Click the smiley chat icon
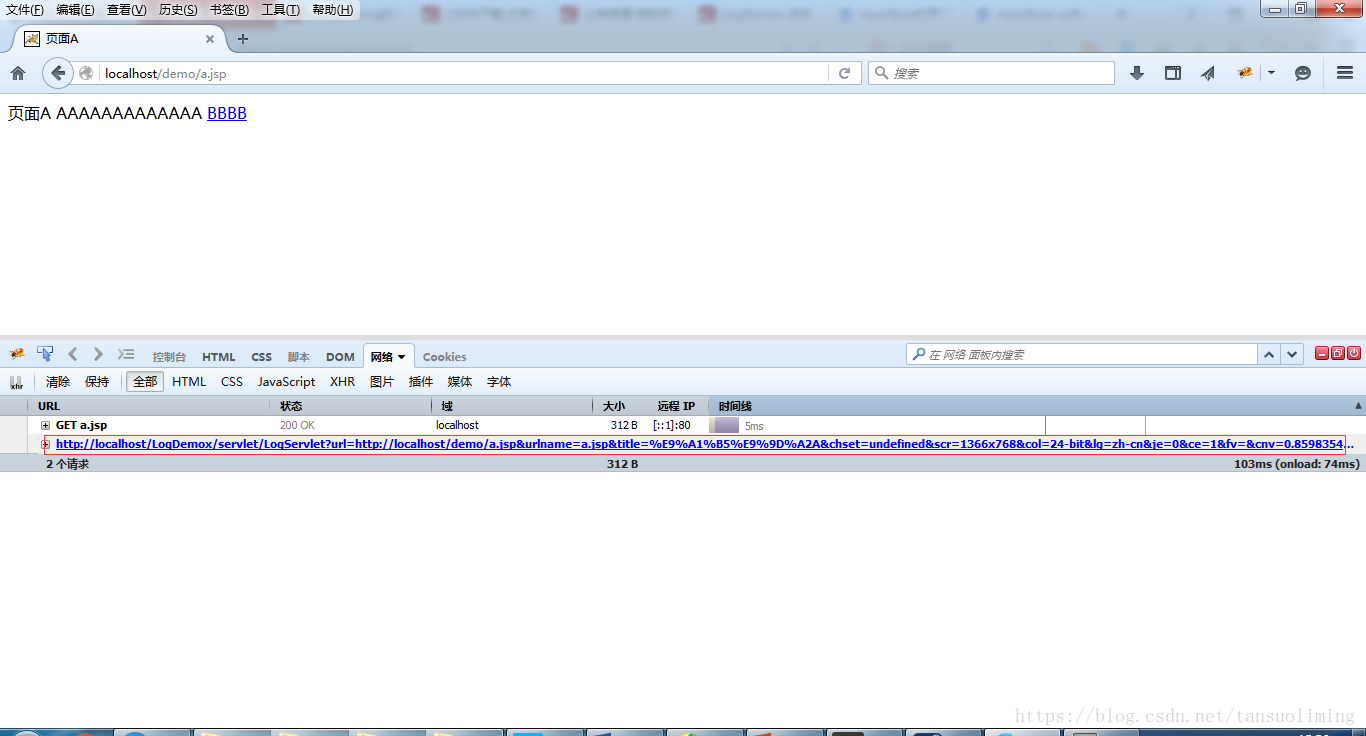 [x=1303, y=73]
